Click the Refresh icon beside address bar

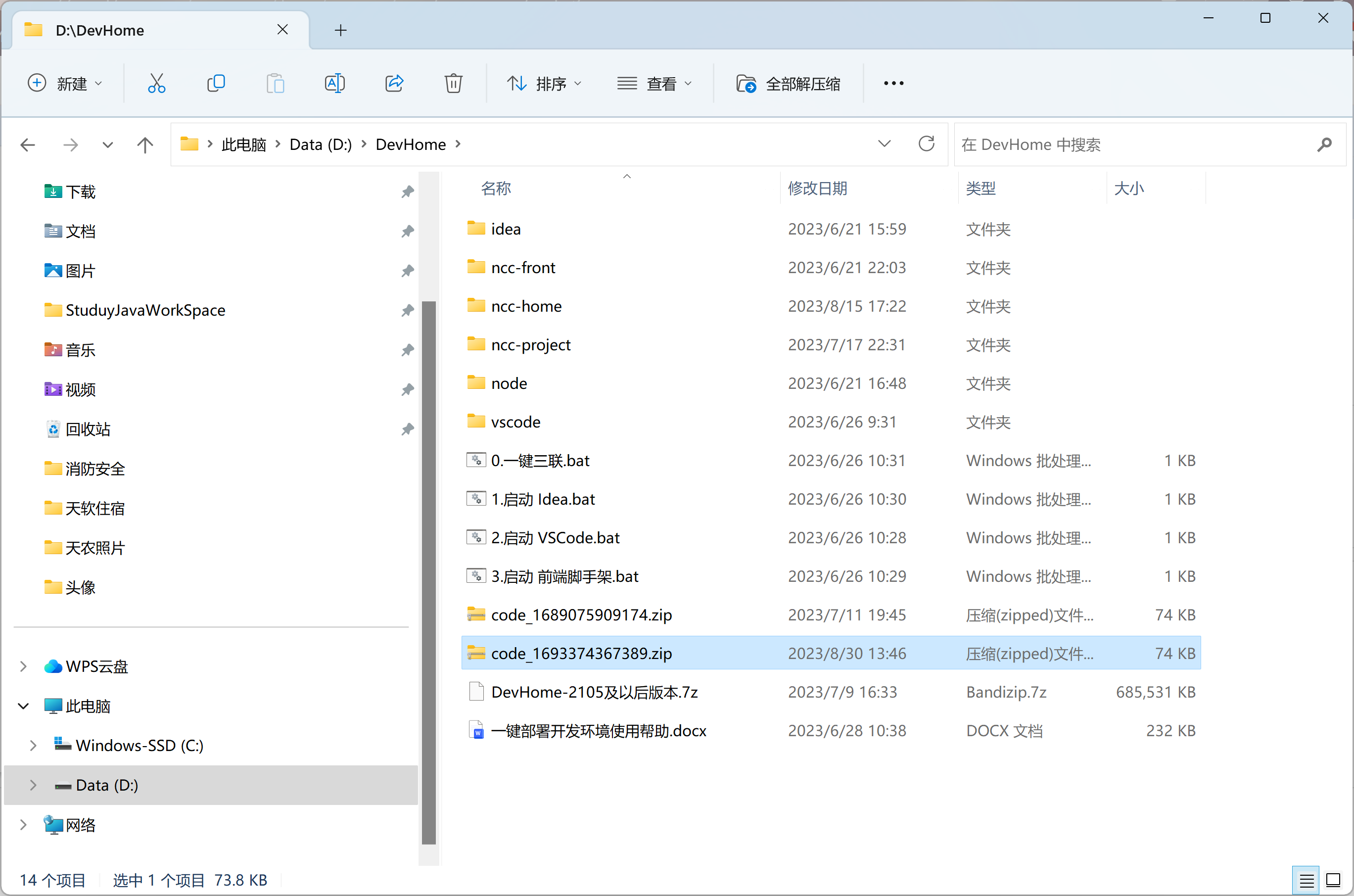(926, 144)
